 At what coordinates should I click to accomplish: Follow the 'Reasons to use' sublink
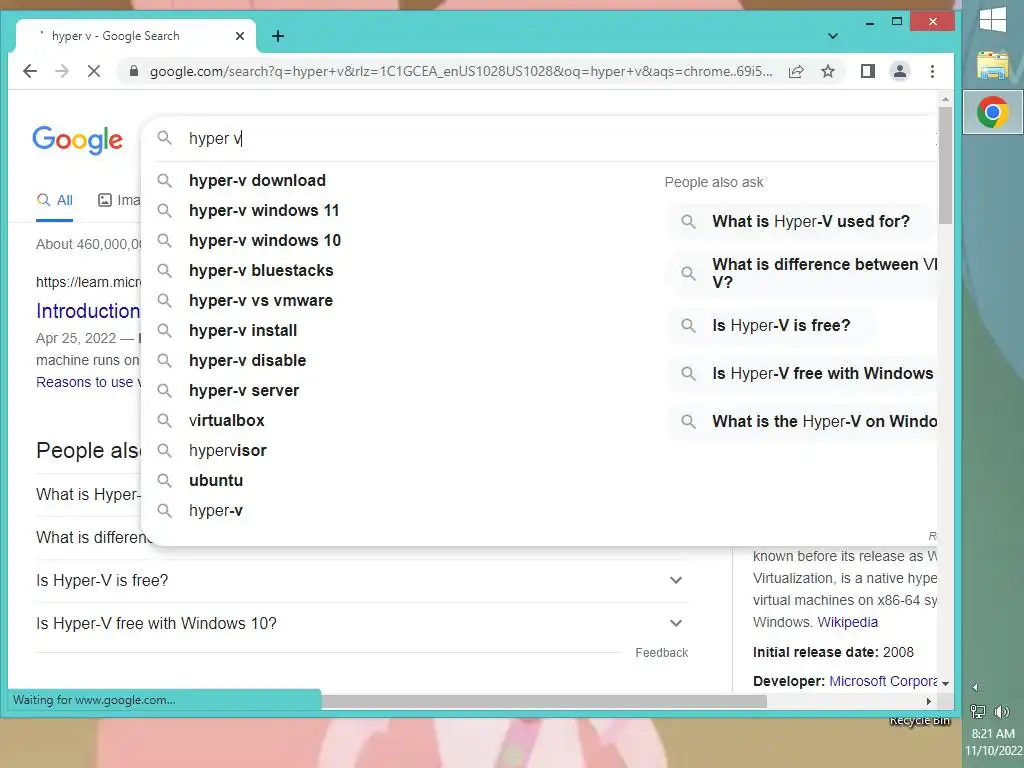[88, 382]
